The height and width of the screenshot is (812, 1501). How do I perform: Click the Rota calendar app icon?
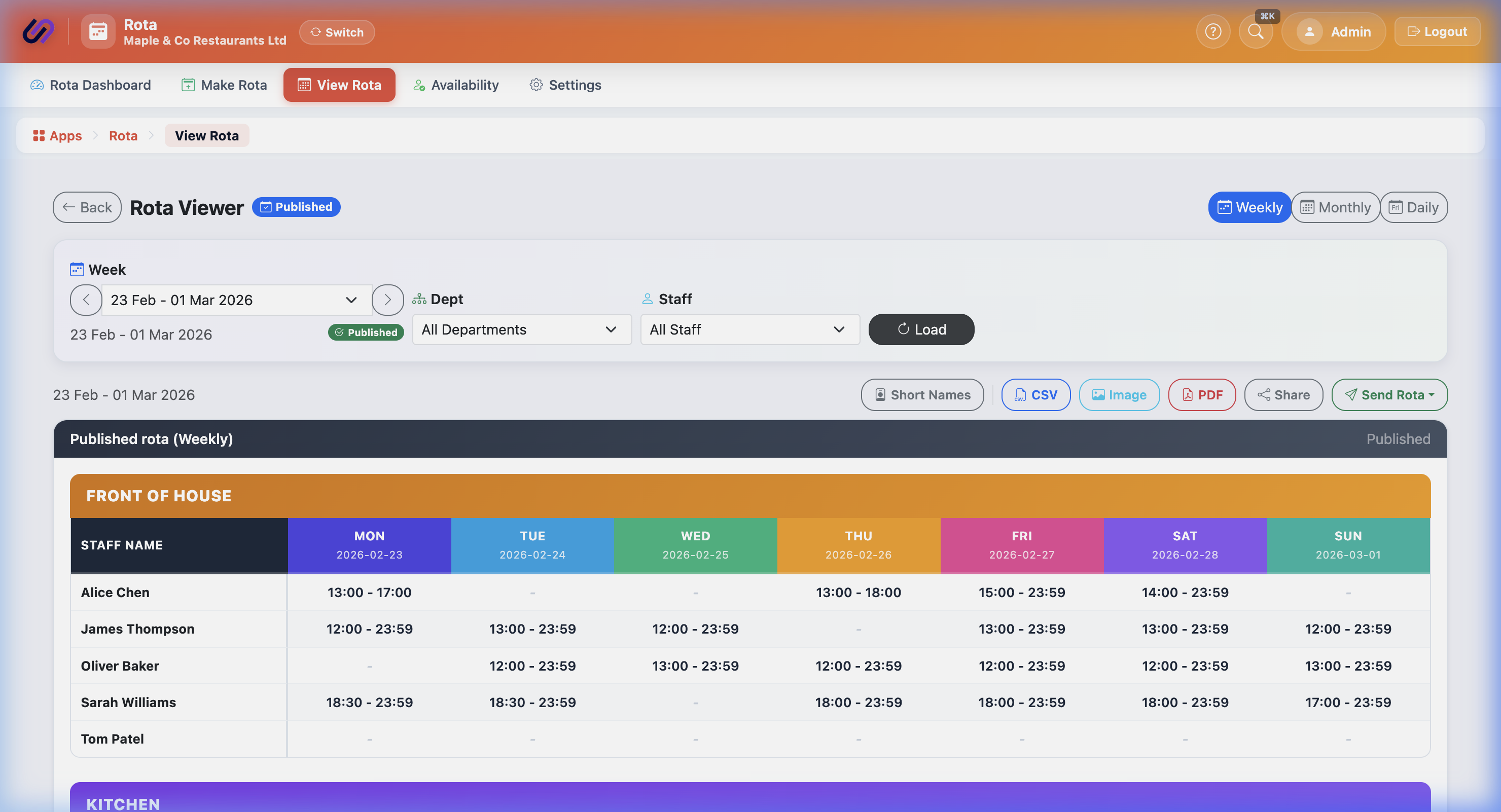[x=98, y=31]
